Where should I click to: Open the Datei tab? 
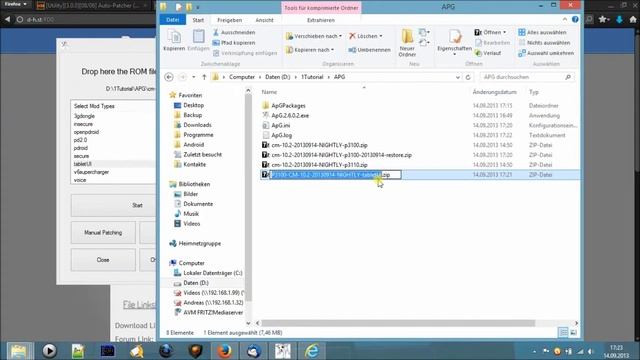(173, 20)
